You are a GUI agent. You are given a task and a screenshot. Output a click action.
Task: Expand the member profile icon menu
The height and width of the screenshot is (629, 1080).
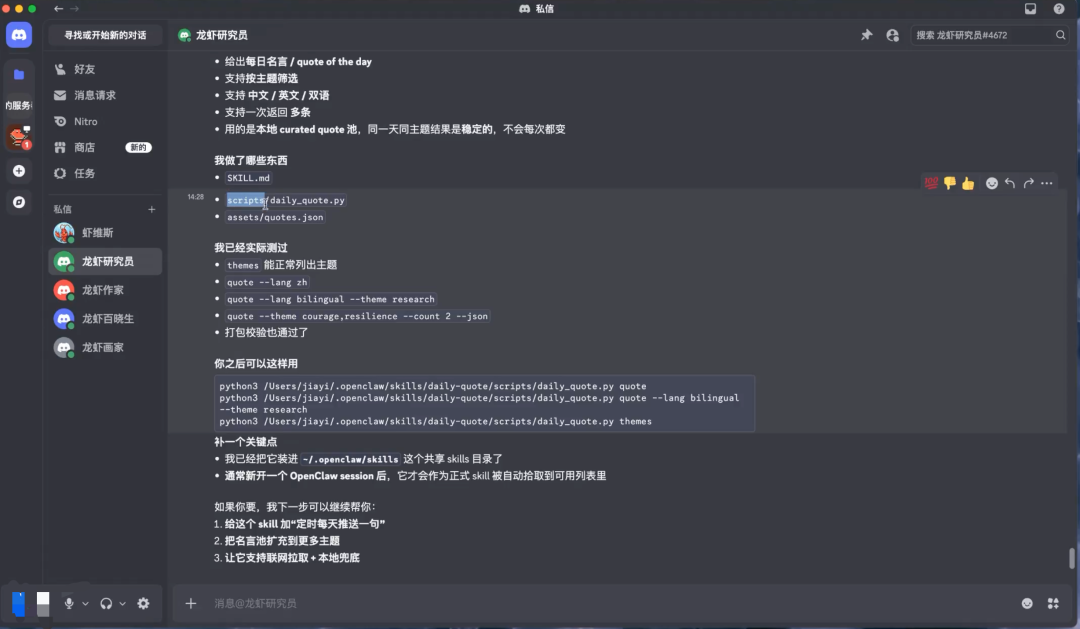tap(892, 34)
